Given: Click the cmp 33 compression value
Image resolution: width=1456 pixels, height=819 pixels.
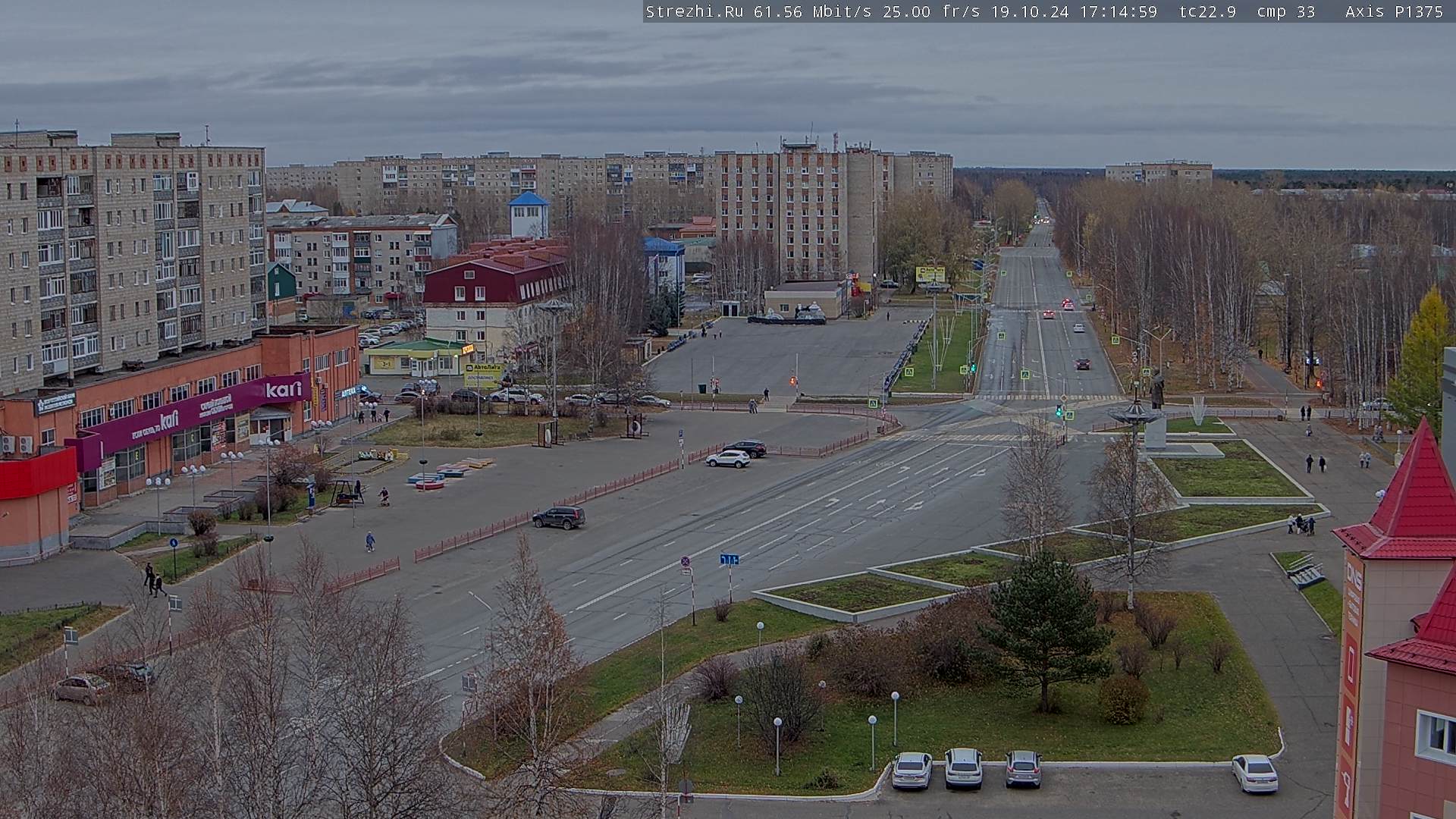Looking at the screenshot, I should click(1286, 11).
